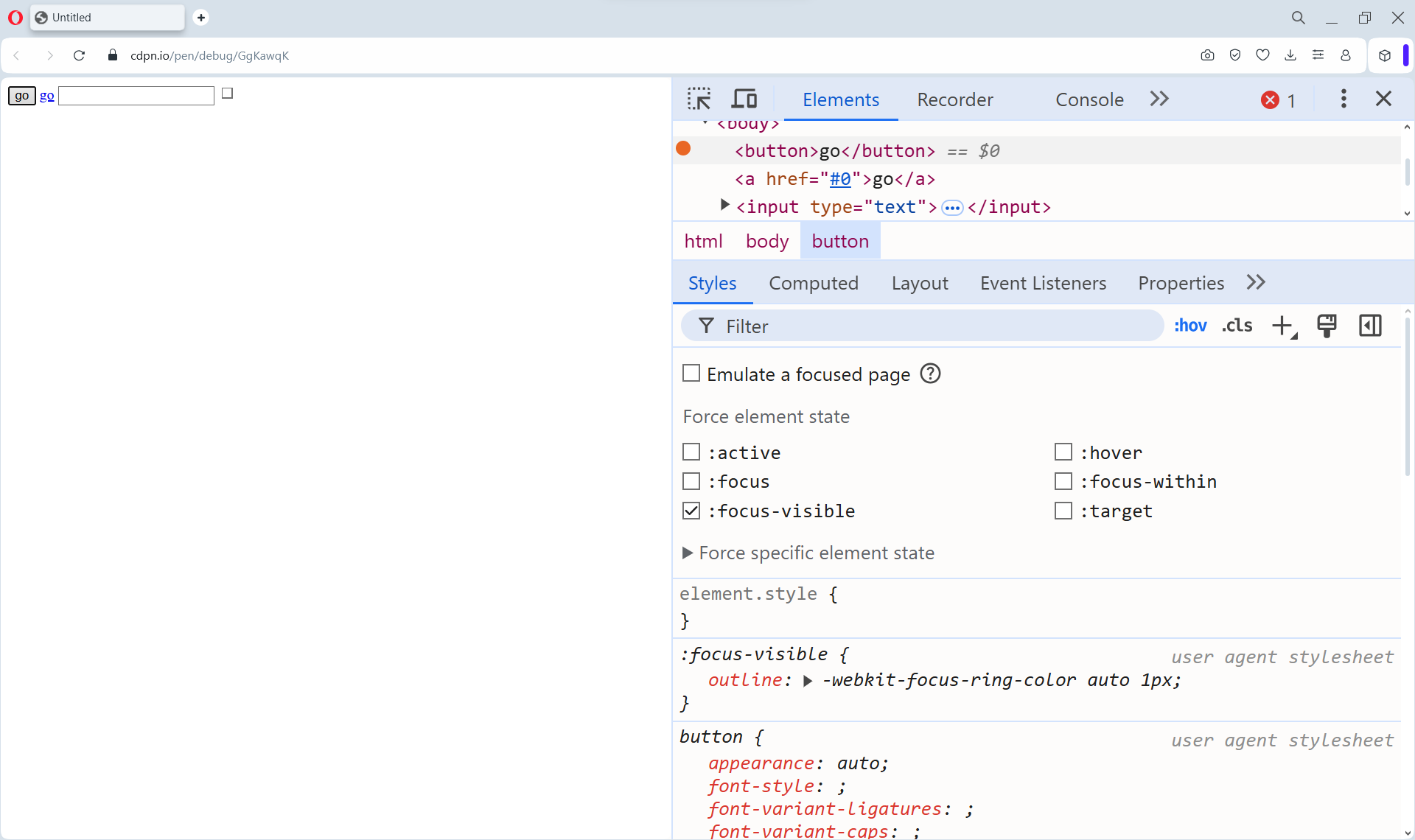Open DevTools three-dot customize menu

coord(1343,99)
